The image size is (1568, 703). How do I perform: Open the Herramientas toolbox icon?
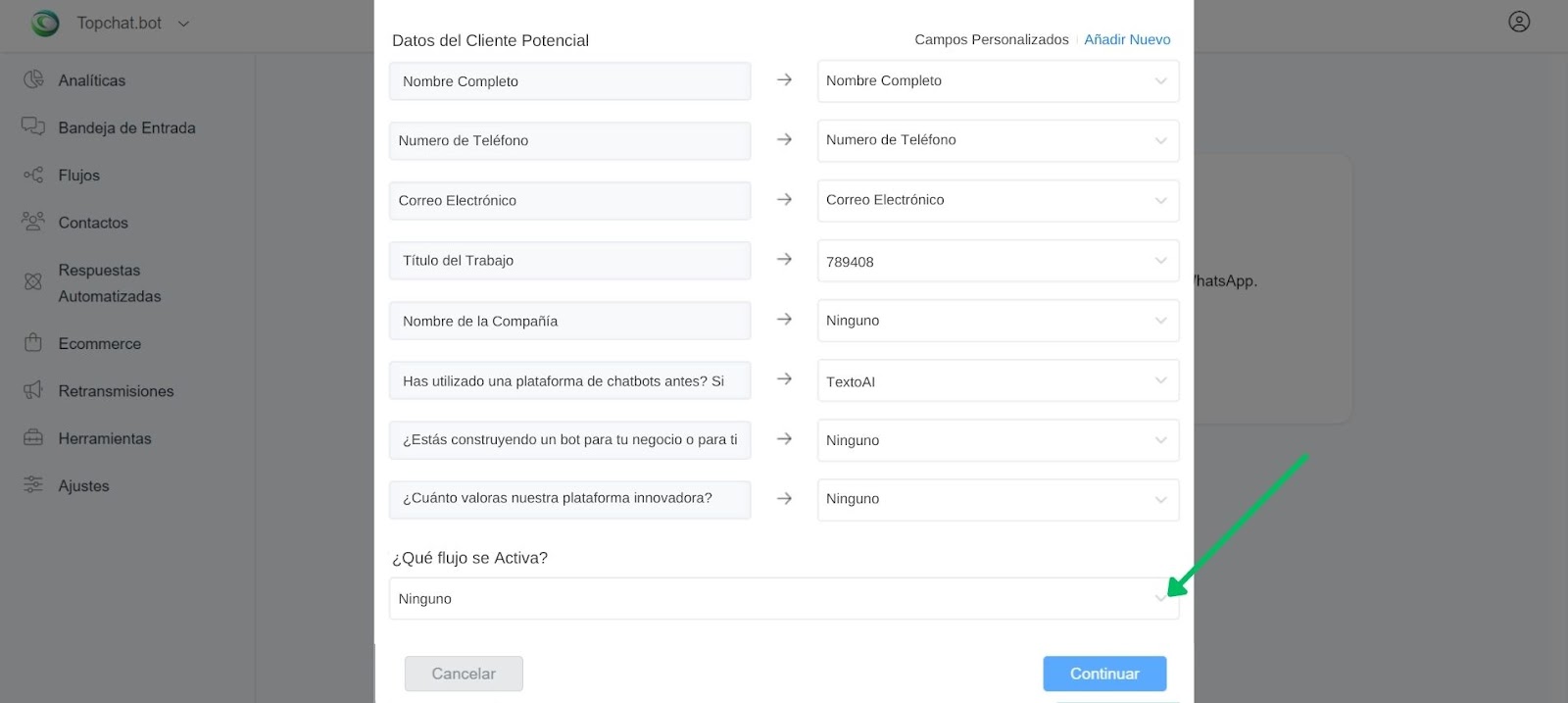33,437
